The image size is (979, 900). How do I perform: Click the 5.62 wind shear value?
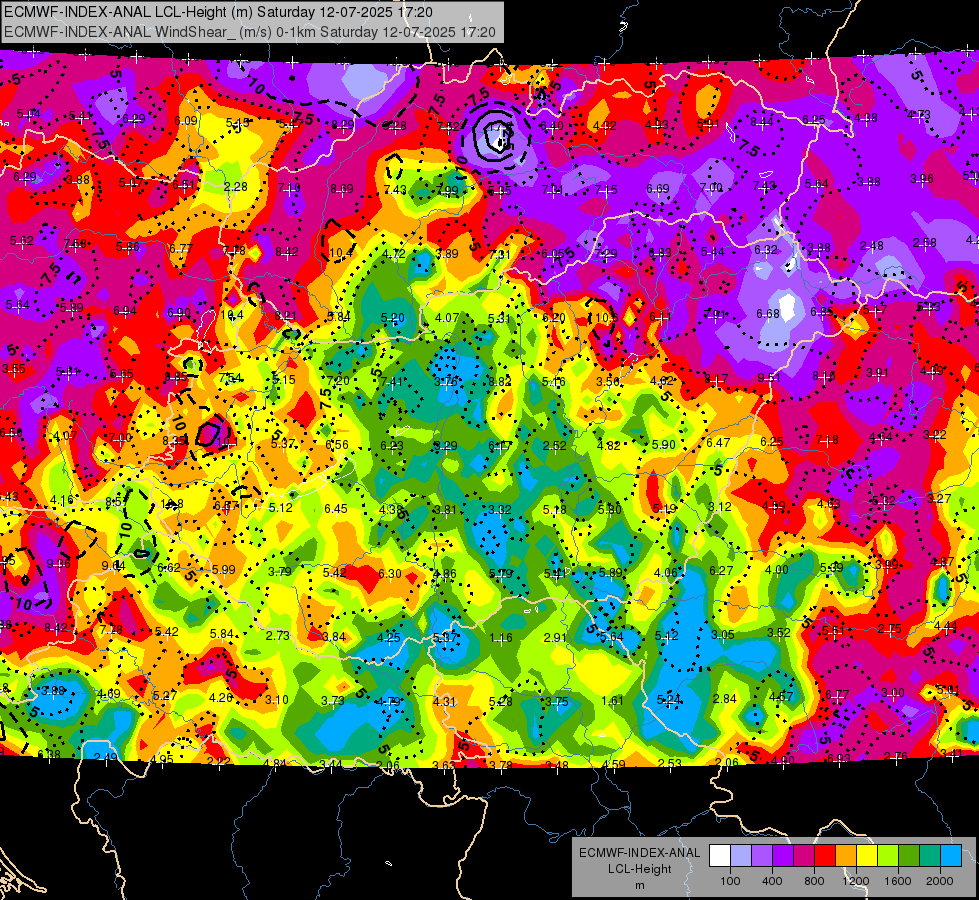[22, 241]
